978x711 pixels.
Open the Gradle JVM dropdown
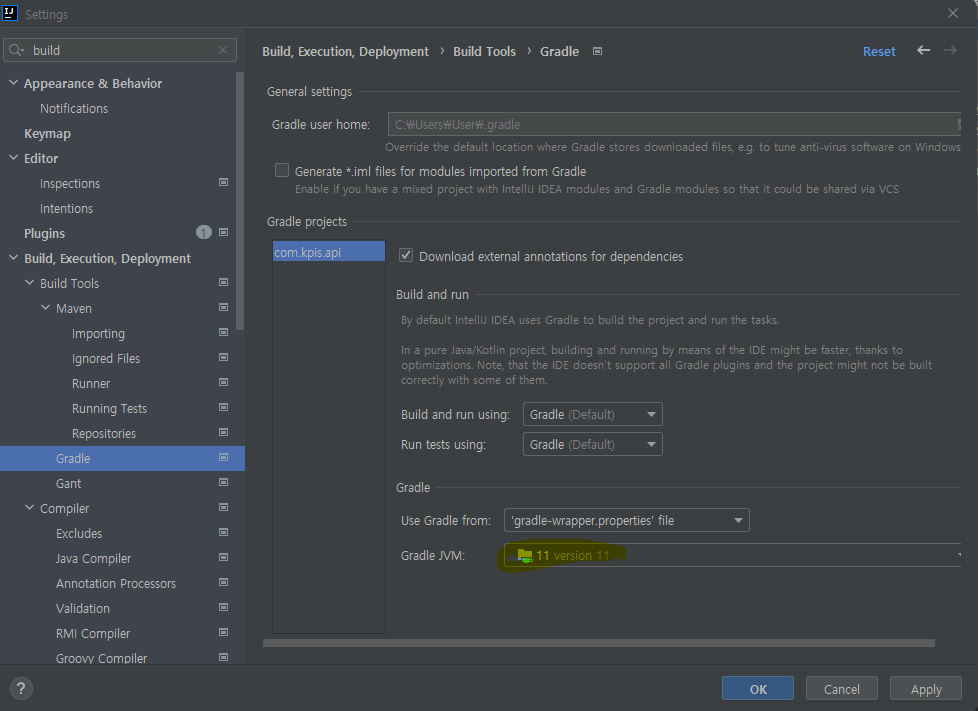[732, 555]
